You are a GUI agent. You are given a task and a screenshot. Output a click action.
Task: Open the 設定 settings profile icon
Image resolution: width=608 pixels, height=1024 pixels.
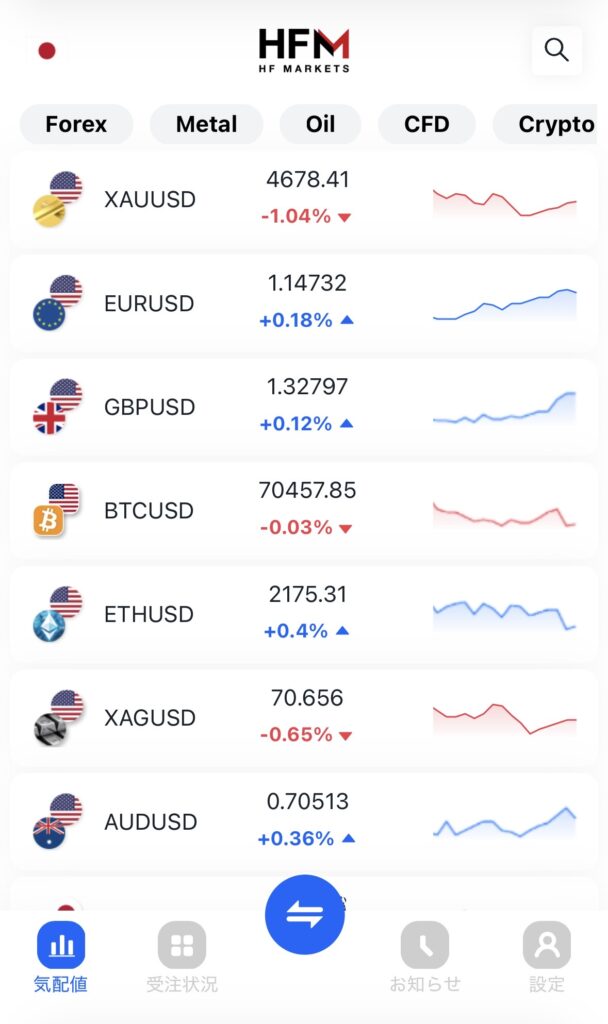click(547, 946)
